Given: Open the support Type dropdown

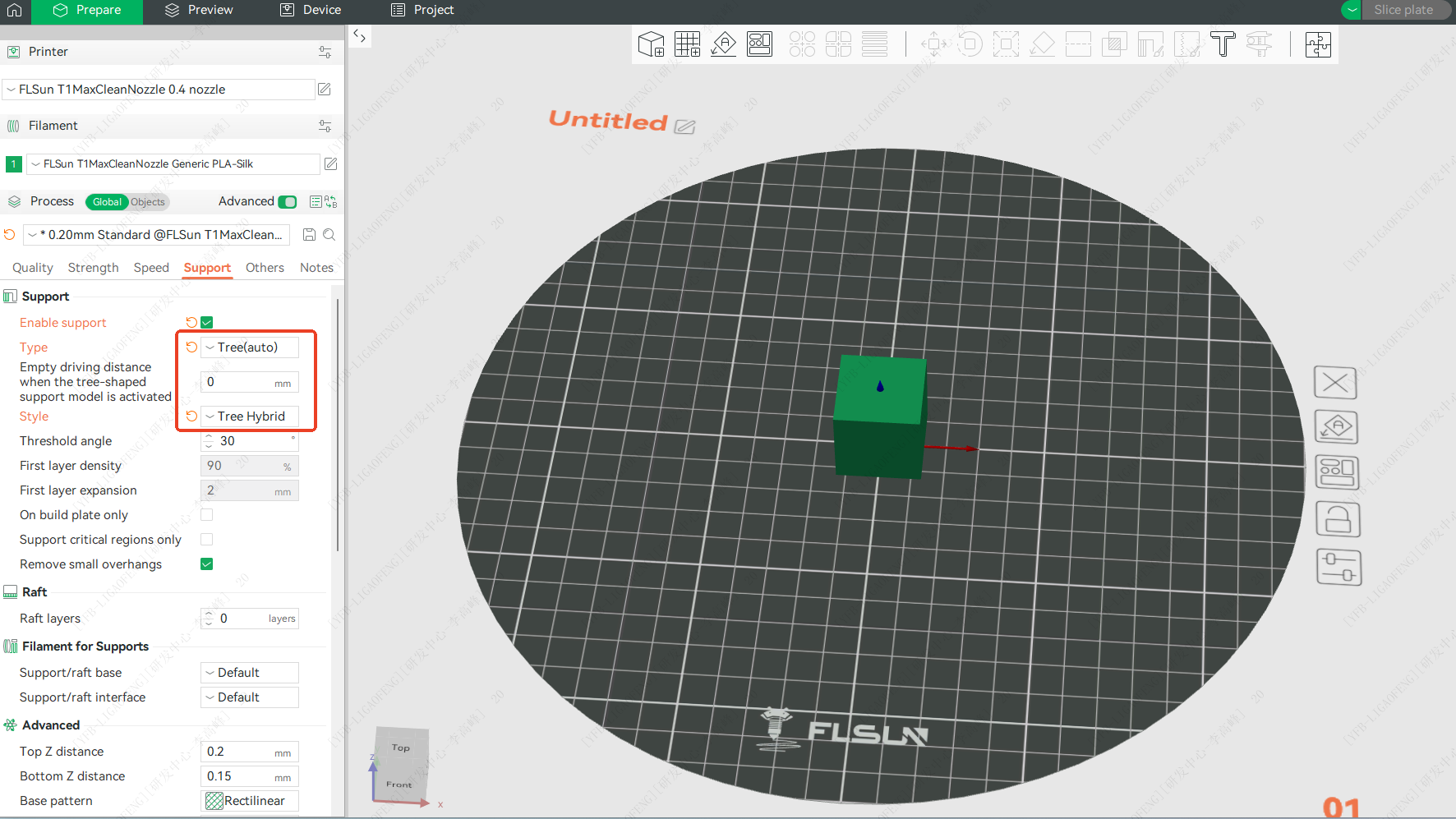Looking at the screenshot, I should coord(250,347).
